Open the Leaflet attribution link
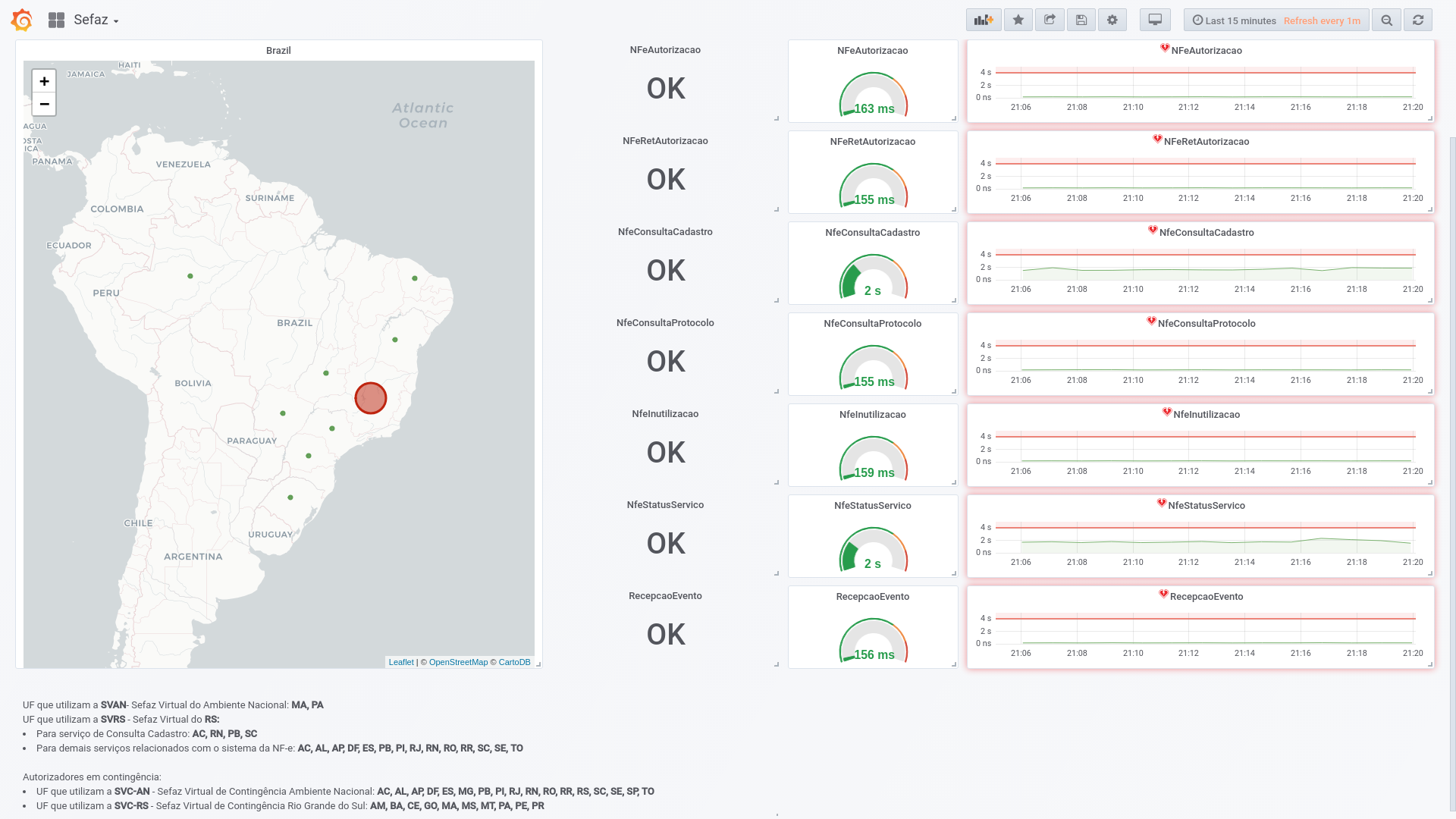 pyautogui.click(x=401, y=662)
